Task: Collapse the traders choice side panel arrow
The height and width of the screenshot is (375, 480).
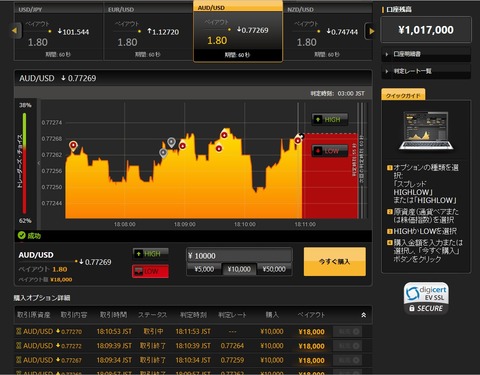Action: 39,163
